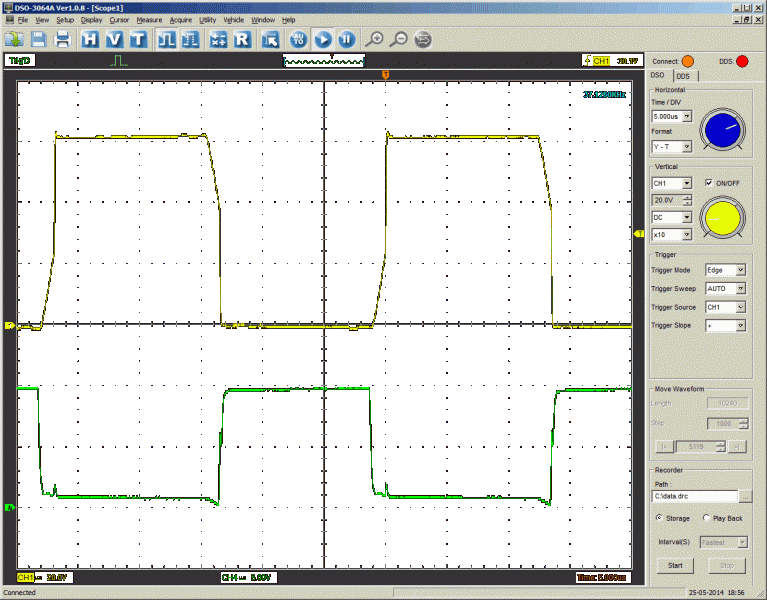The width and height of the screenshot is (767, 600).
Task: Click the Pause acquisition icon
Action: click(346, 39)
